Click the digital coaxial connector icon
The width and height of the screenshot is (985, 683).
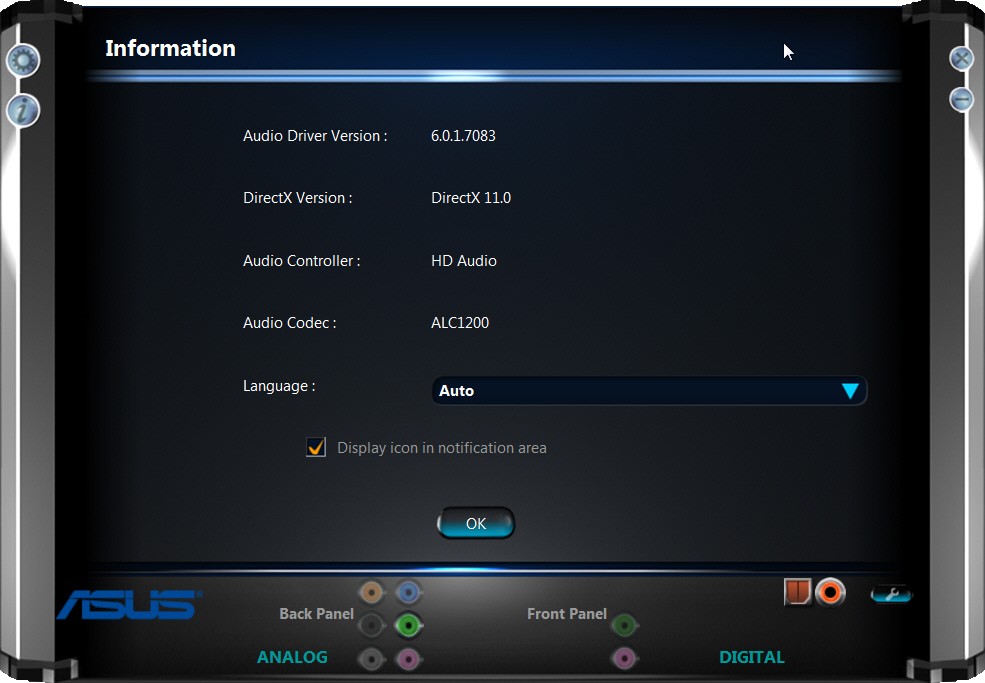(x=830, y=592)
